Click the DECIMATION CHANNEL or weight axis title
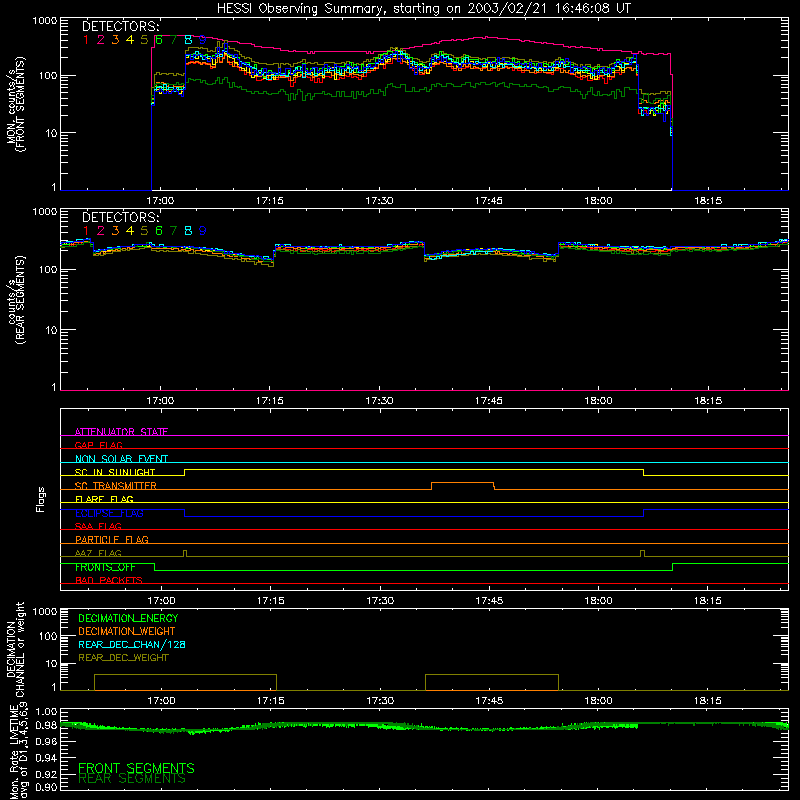The height and width of the screenshot is (800, 800). click(x=15, y=650)
